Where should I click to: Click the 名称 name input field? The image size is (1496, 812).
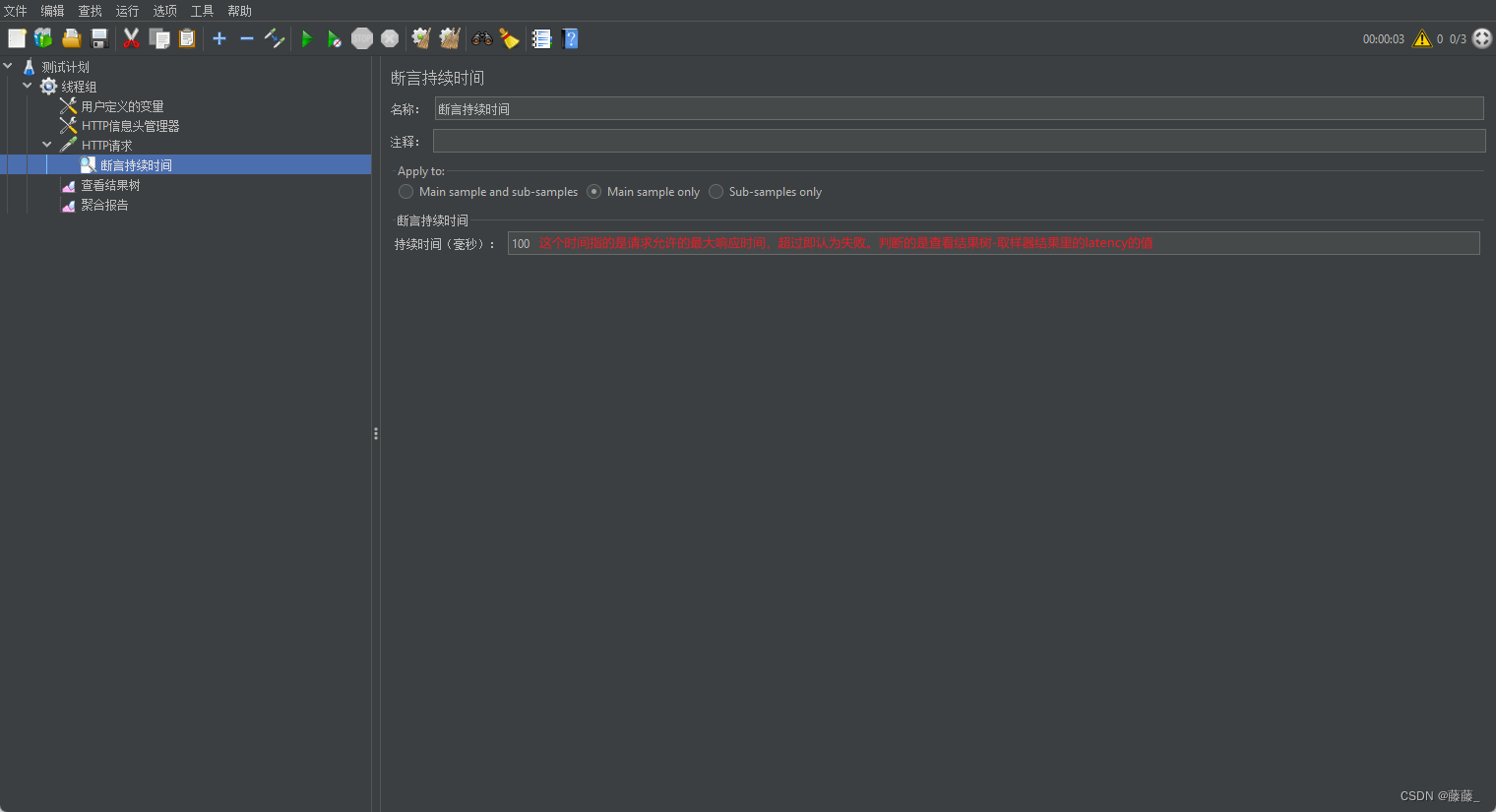tap(959, 108)
